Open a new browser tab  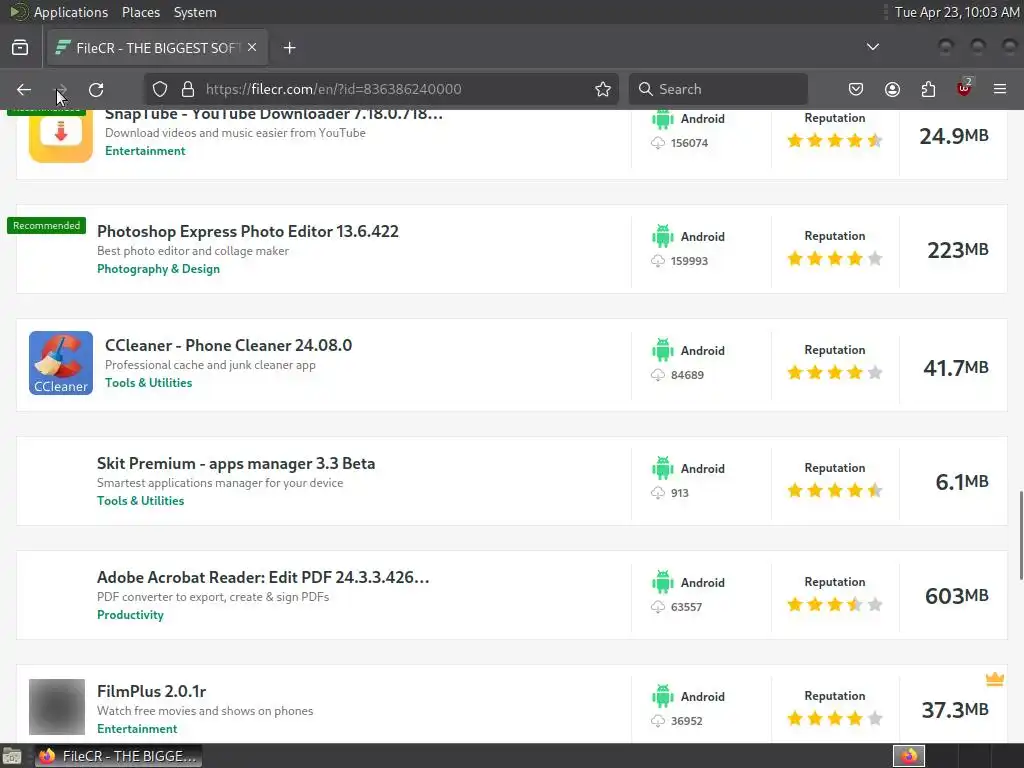tap(289, 48)
